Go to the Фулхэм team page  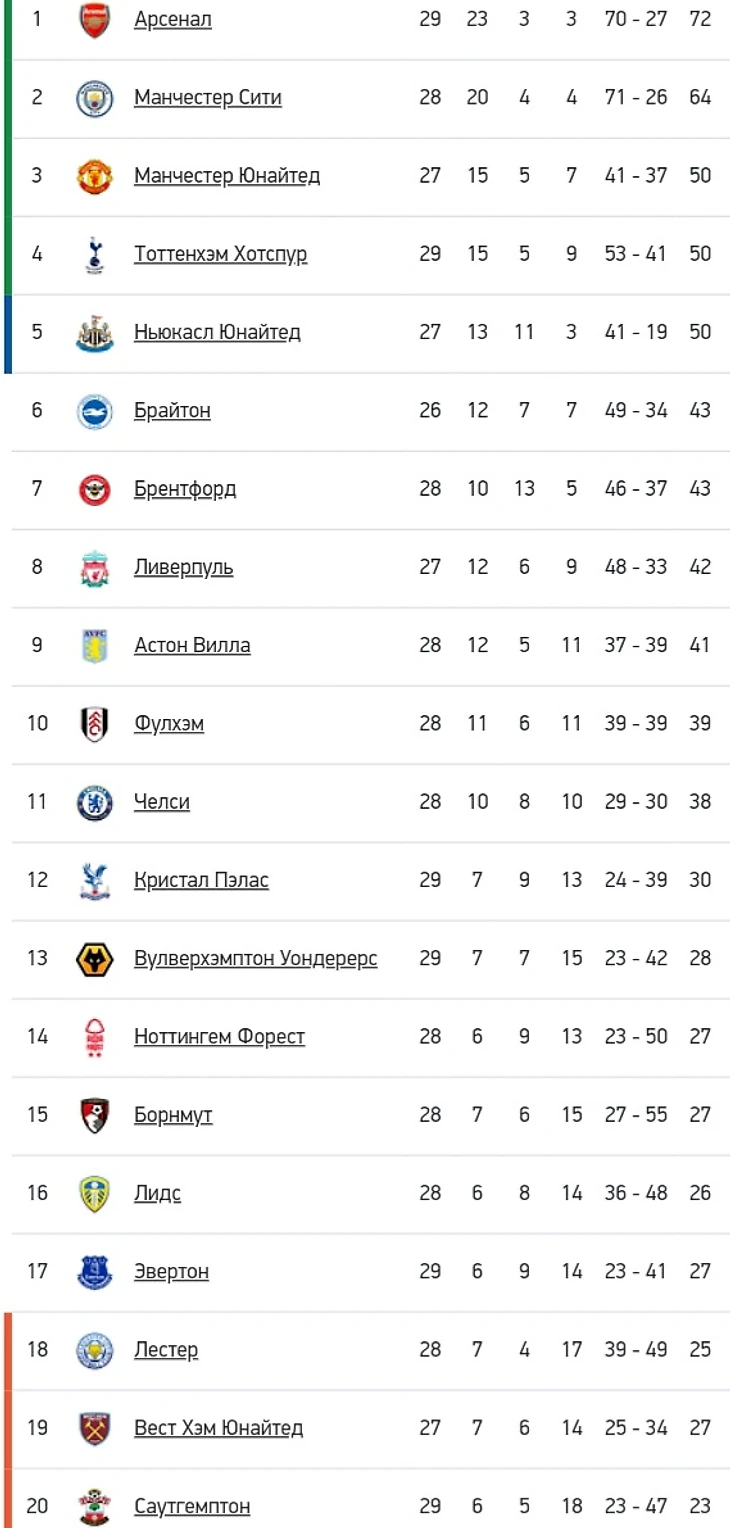tap(169, 723)
